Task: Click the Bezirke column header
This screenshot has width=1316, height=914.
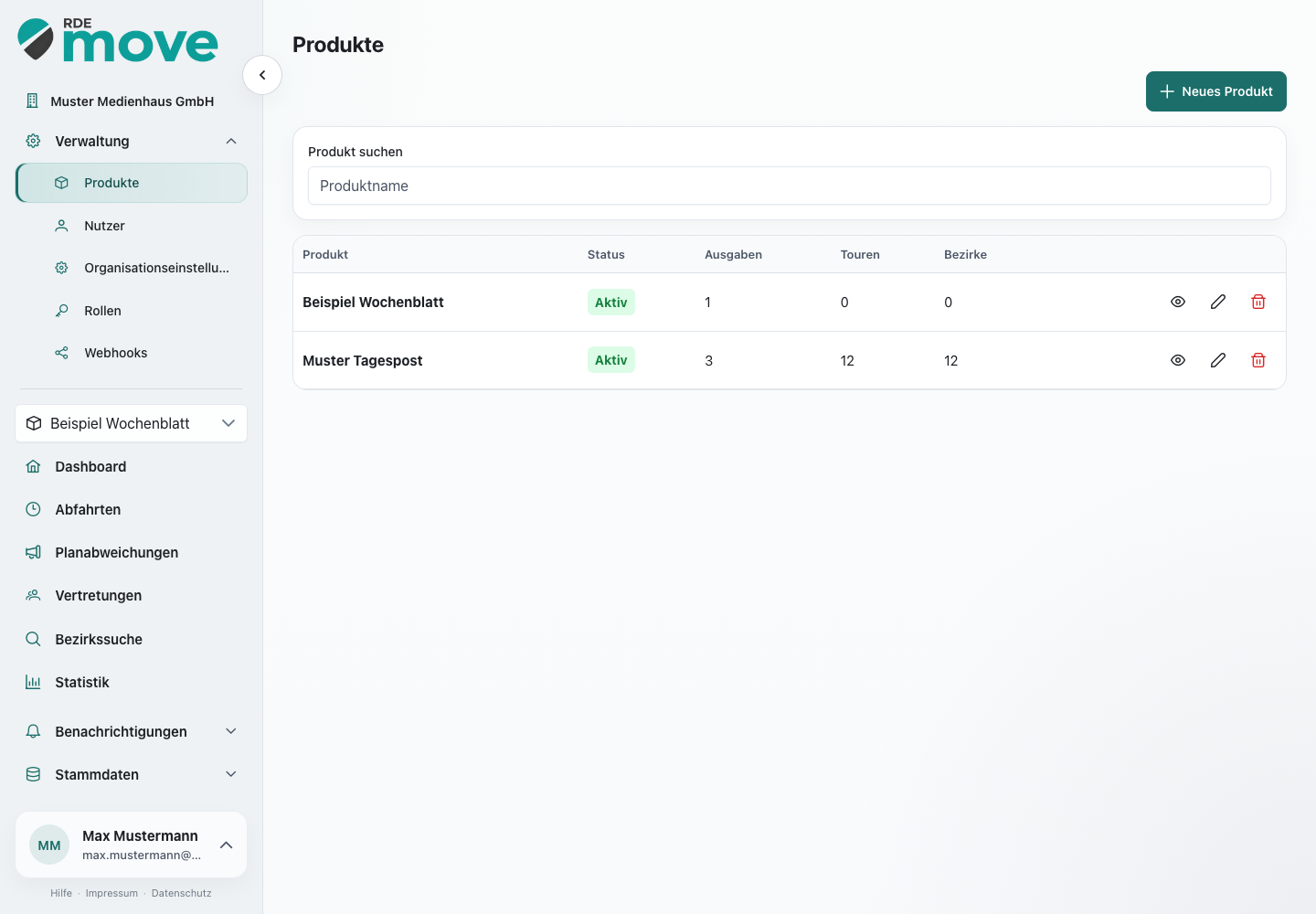Action: 965,255
